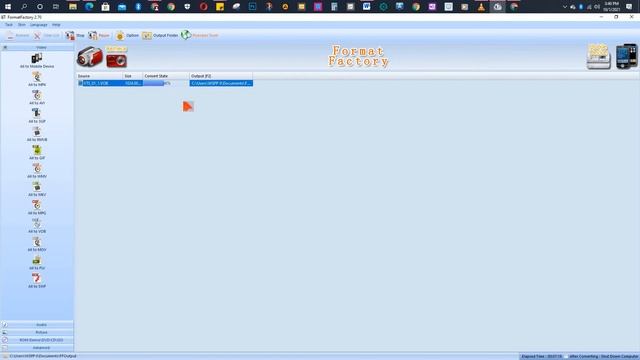Select All to SWF converter

pyautogui.click(x=37, y=281)
